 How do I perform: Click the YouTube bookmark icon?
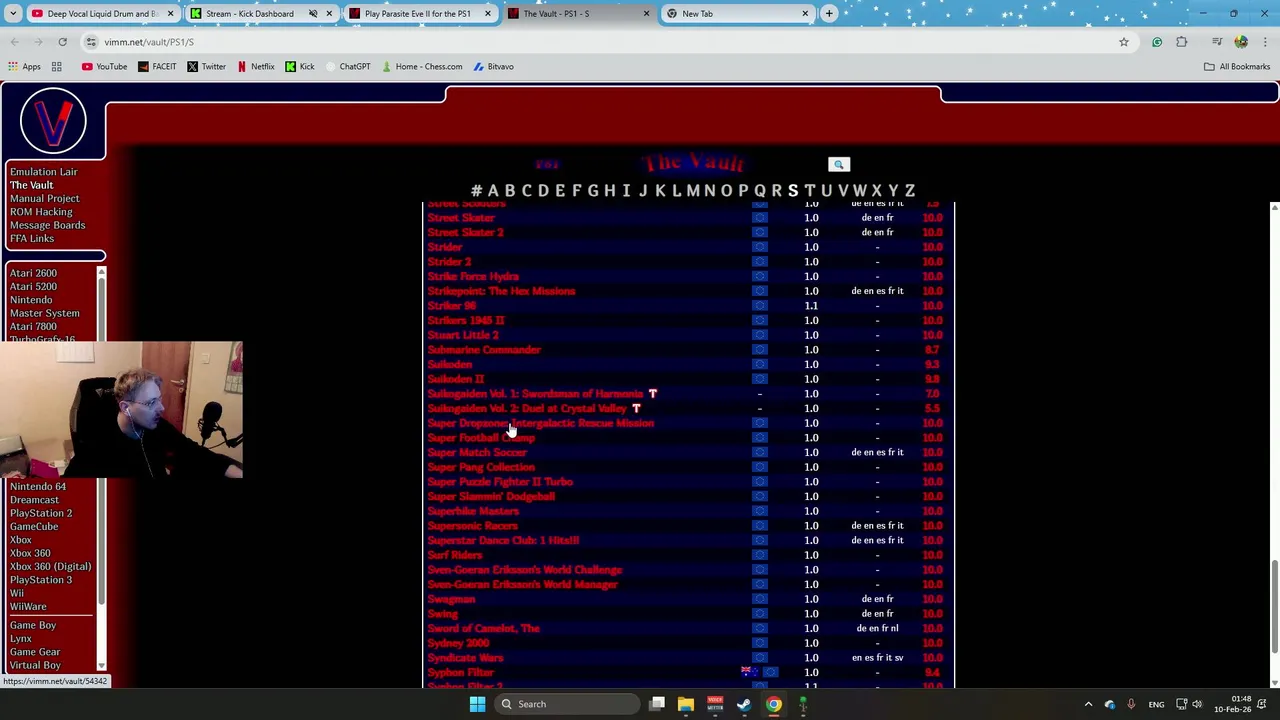[x=87, y=67]
